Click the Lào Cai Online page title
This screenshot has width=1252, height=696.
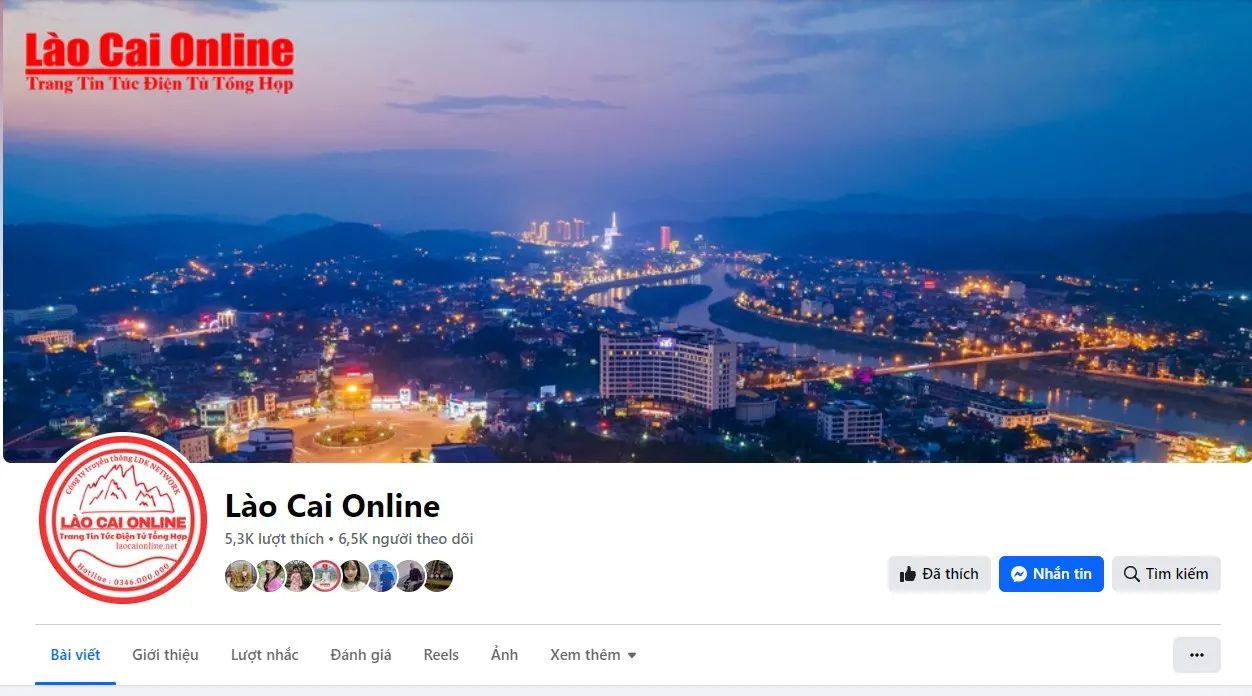click(x=332, y=506)
